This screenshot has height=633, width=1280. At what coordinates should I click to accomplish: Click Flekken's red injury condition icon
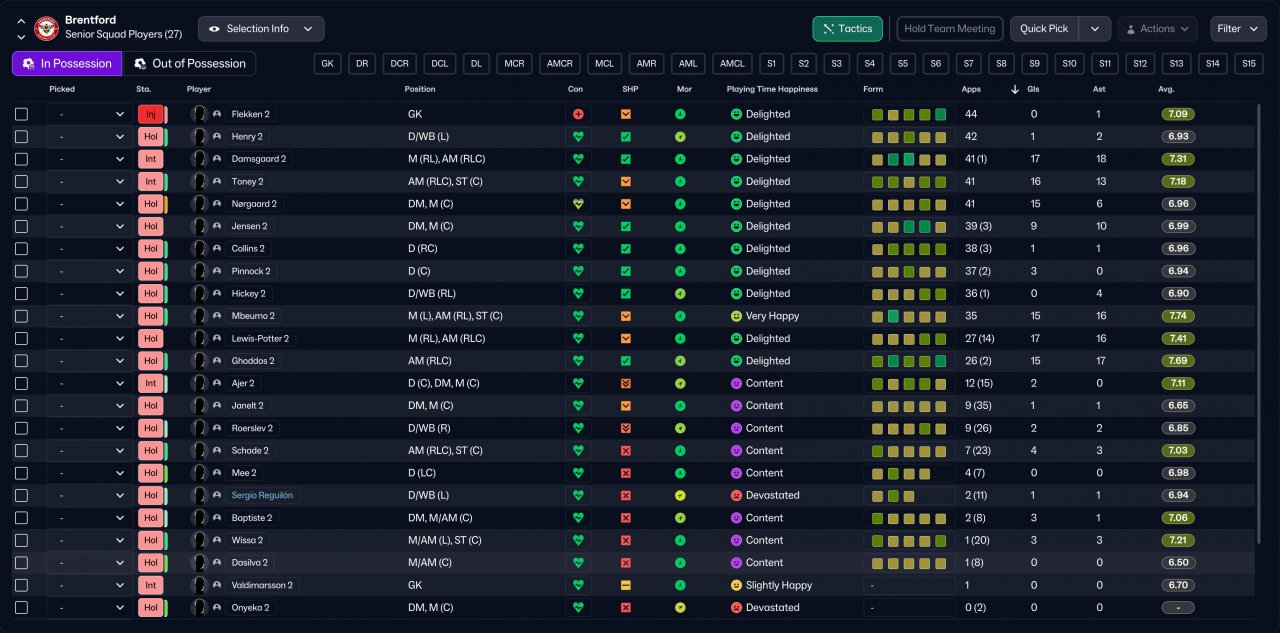pyautogui.click(x=577, y=114)
